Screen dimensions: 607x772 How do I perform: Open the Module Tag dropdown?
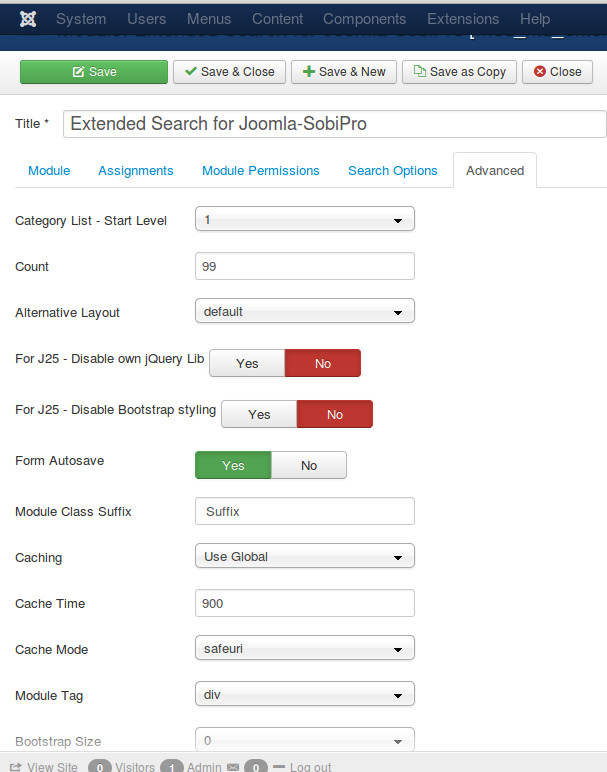coord(305,694)
